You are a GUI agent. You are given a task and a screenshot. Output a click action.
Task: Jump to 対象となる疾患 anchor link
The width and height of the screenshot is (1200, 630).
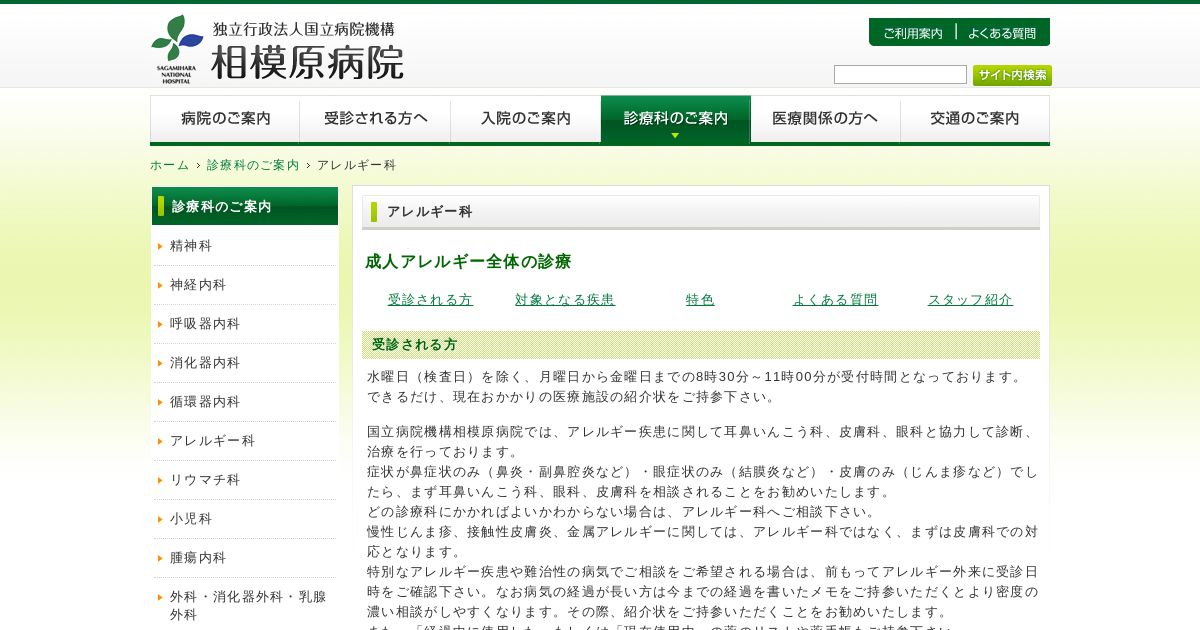click(x=565, y=300)
